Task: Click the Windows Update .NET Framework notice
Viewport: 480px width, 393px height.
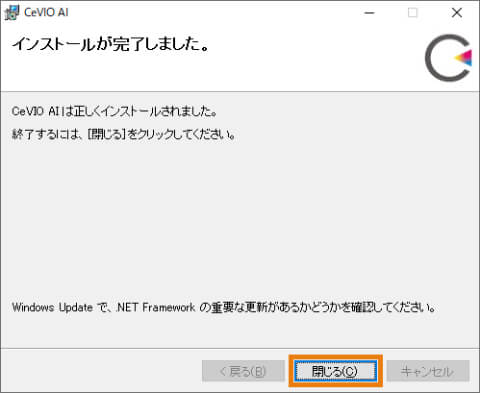Action: tap(224, 307)
